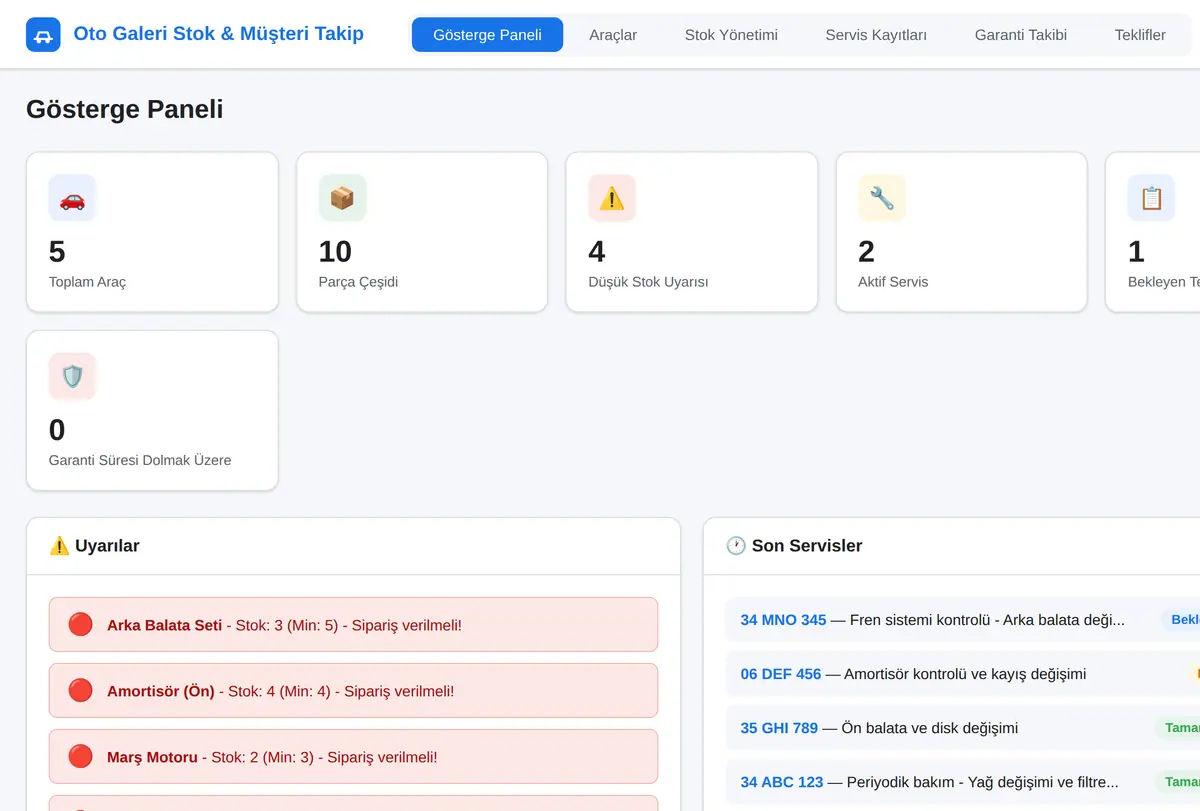Click the Amortisör kontrolü ve kayış değişimi description
This screenshot has height=811, width=1200.
965,674
